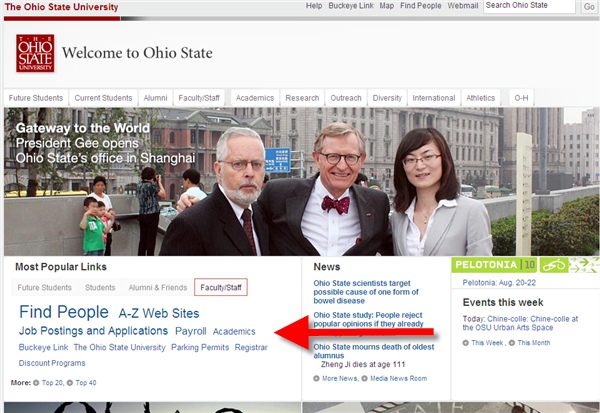This screenshot has width=600, height=413.
Task: Open the Map link
Action: (386, 6)
